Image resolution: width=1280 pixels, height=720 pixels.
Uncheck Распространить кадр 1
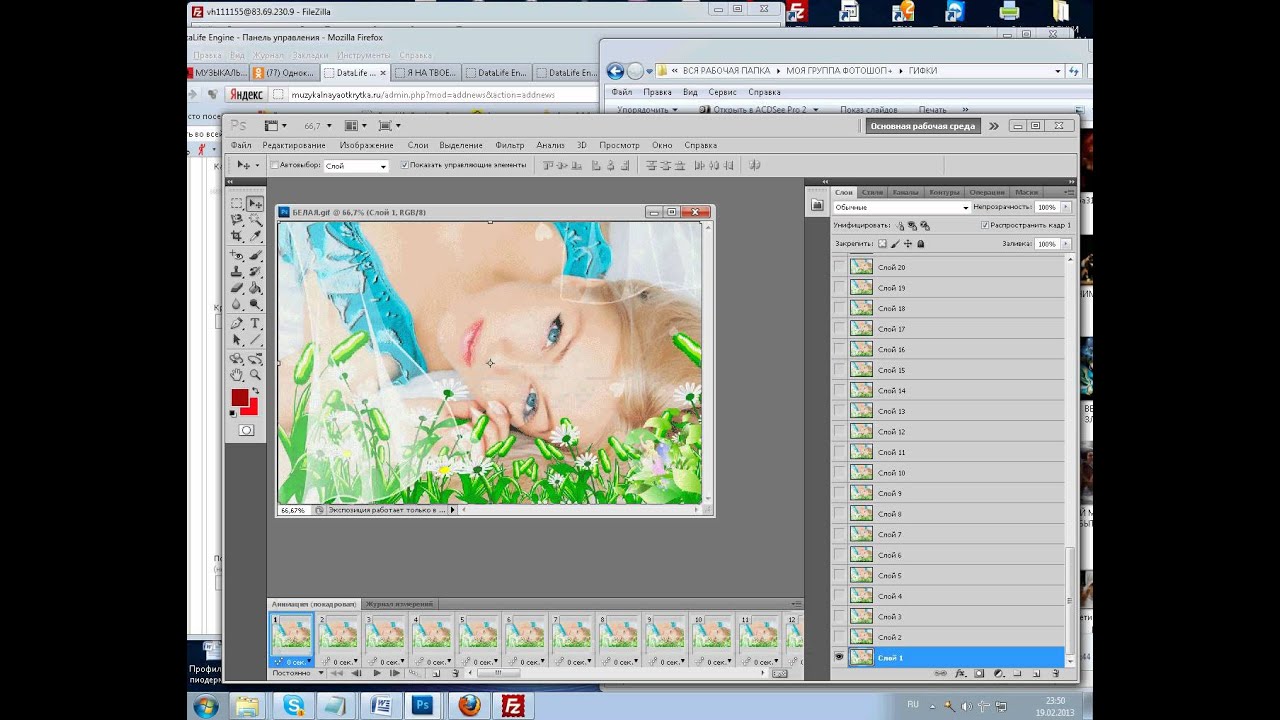[x=985, y=226]
